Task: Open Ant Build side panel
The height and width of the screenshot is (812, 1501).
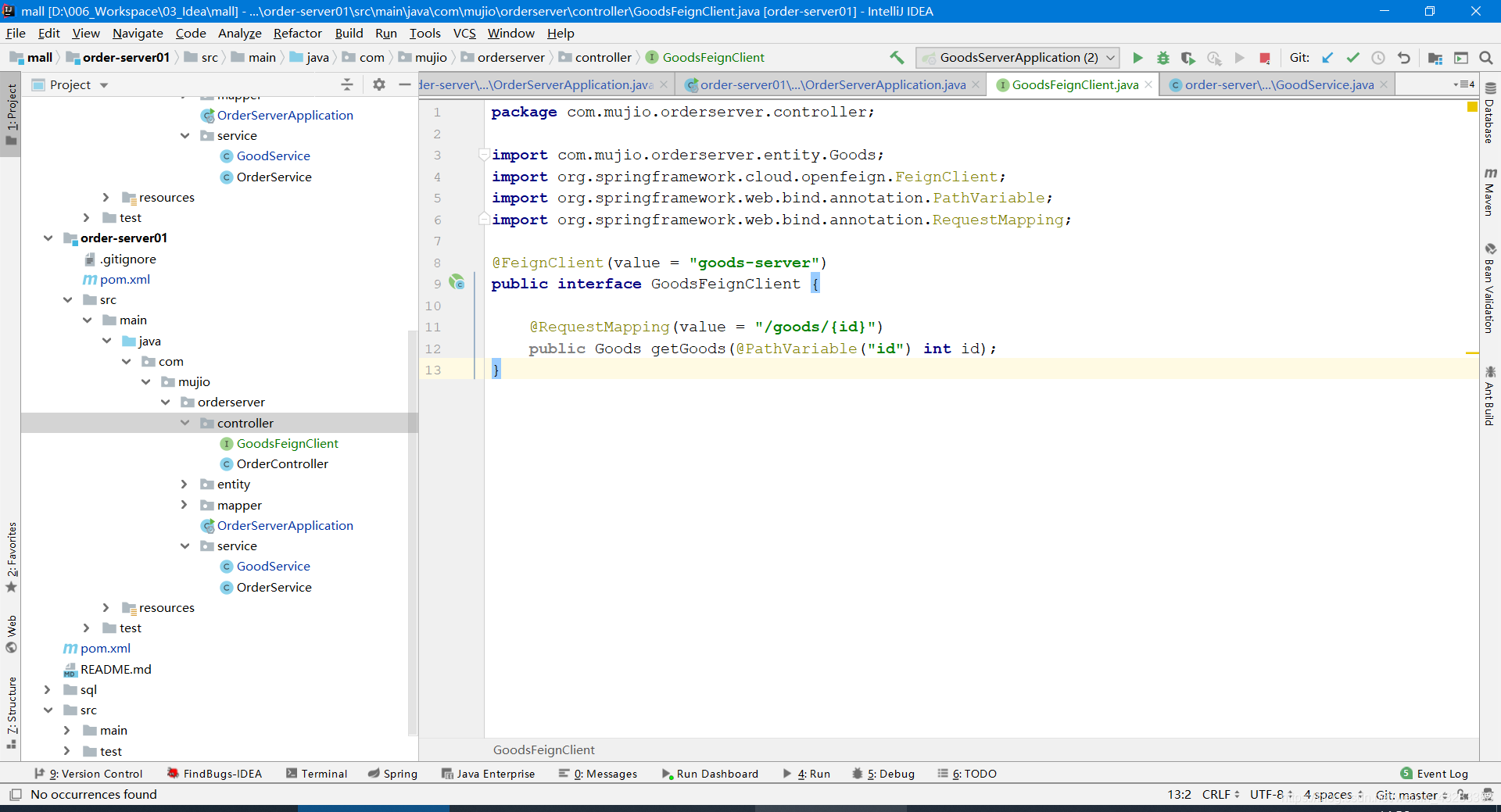Action: 1490,395
